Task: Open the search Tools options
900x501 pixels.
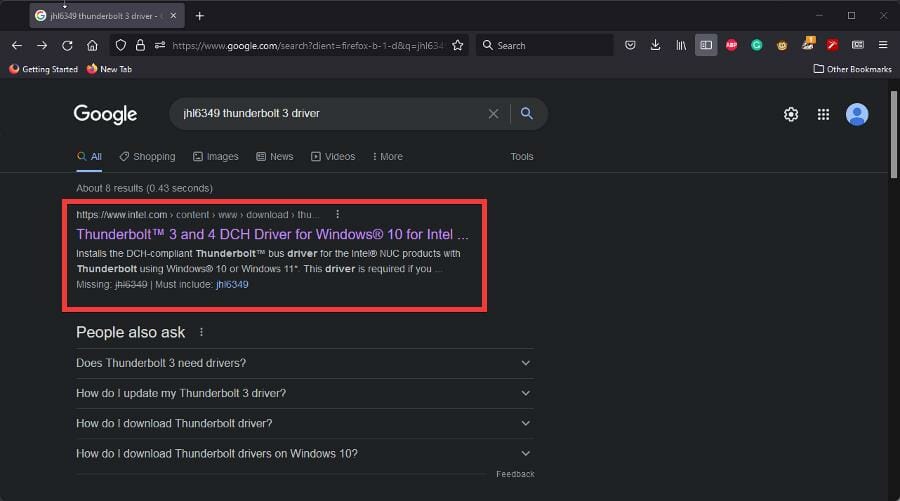Action: tap(522, 157)
